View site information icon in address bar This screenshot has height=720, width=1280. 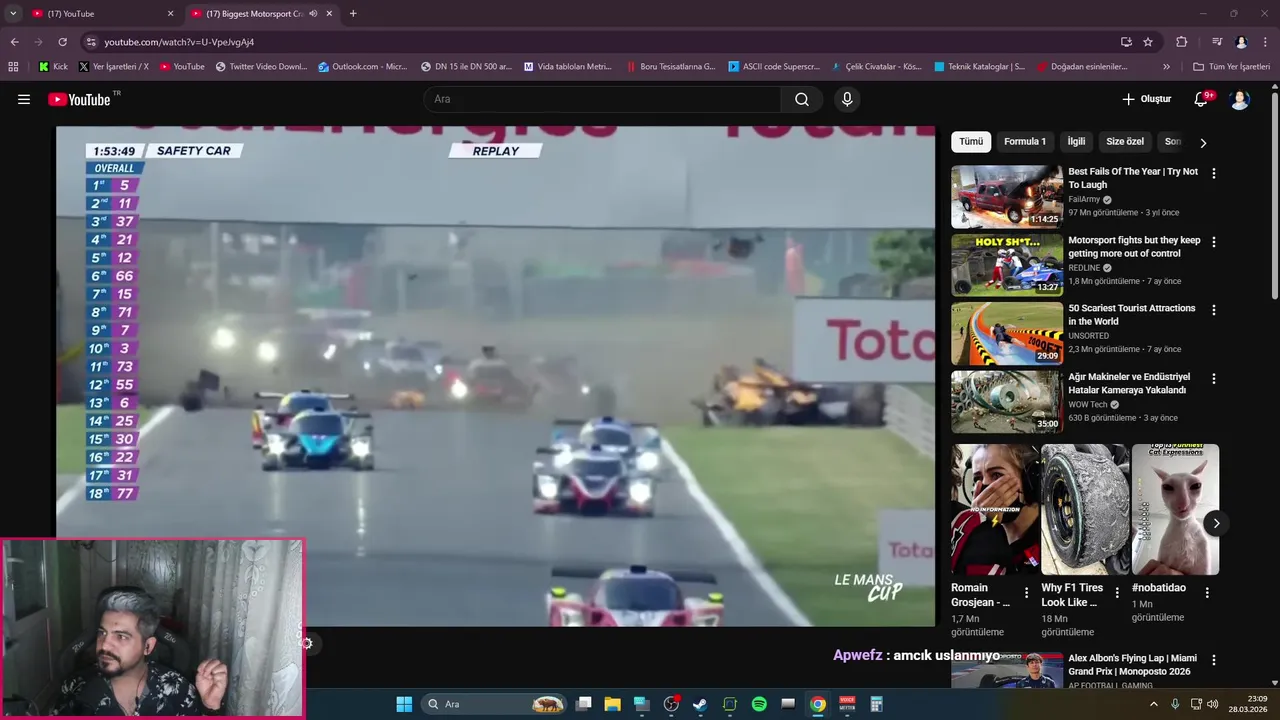[x=91, y=42]
